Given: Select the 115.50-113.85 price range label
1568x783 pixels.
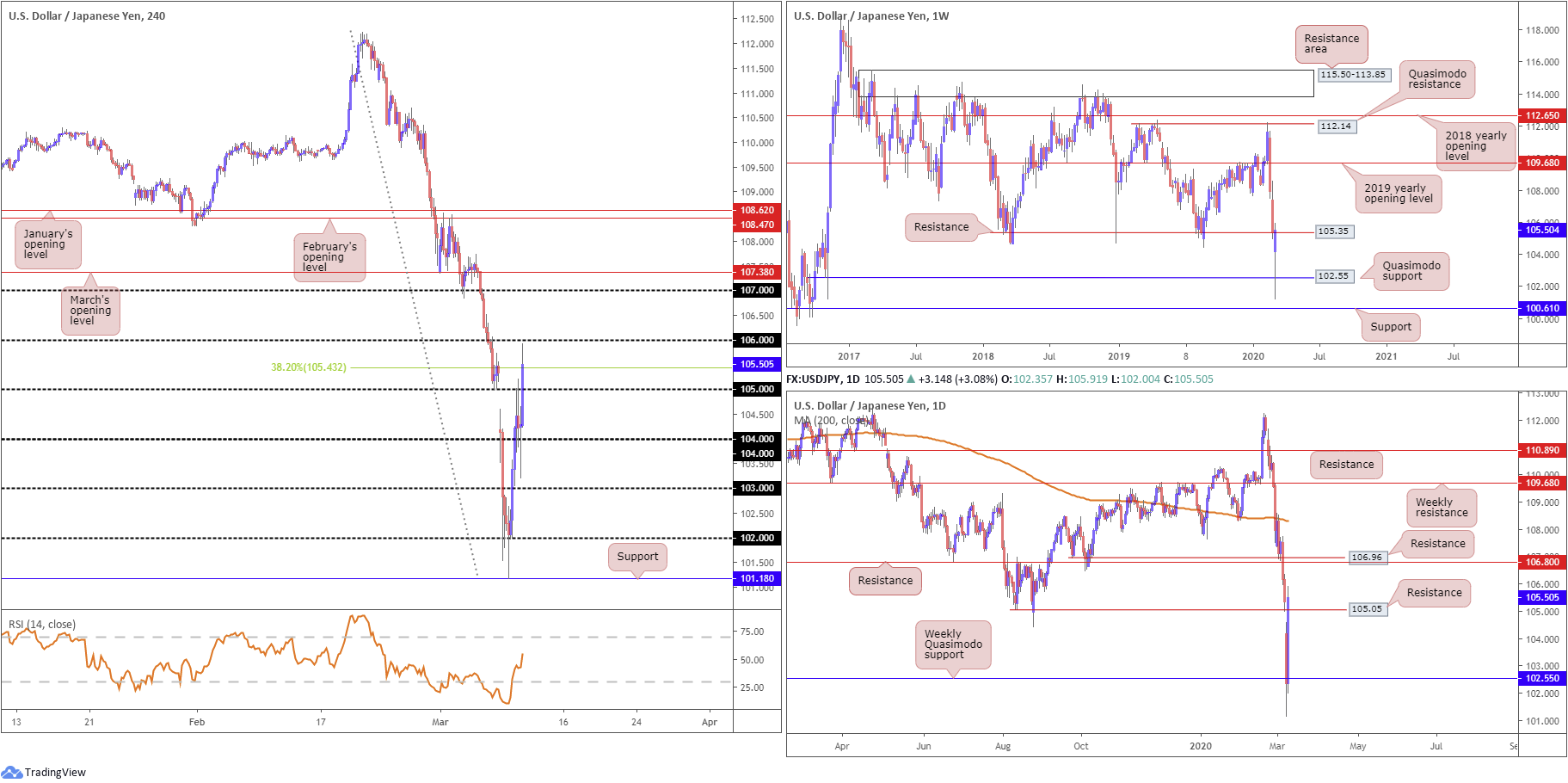Looking at the screenshot, I should click(x=1353, y=75).
